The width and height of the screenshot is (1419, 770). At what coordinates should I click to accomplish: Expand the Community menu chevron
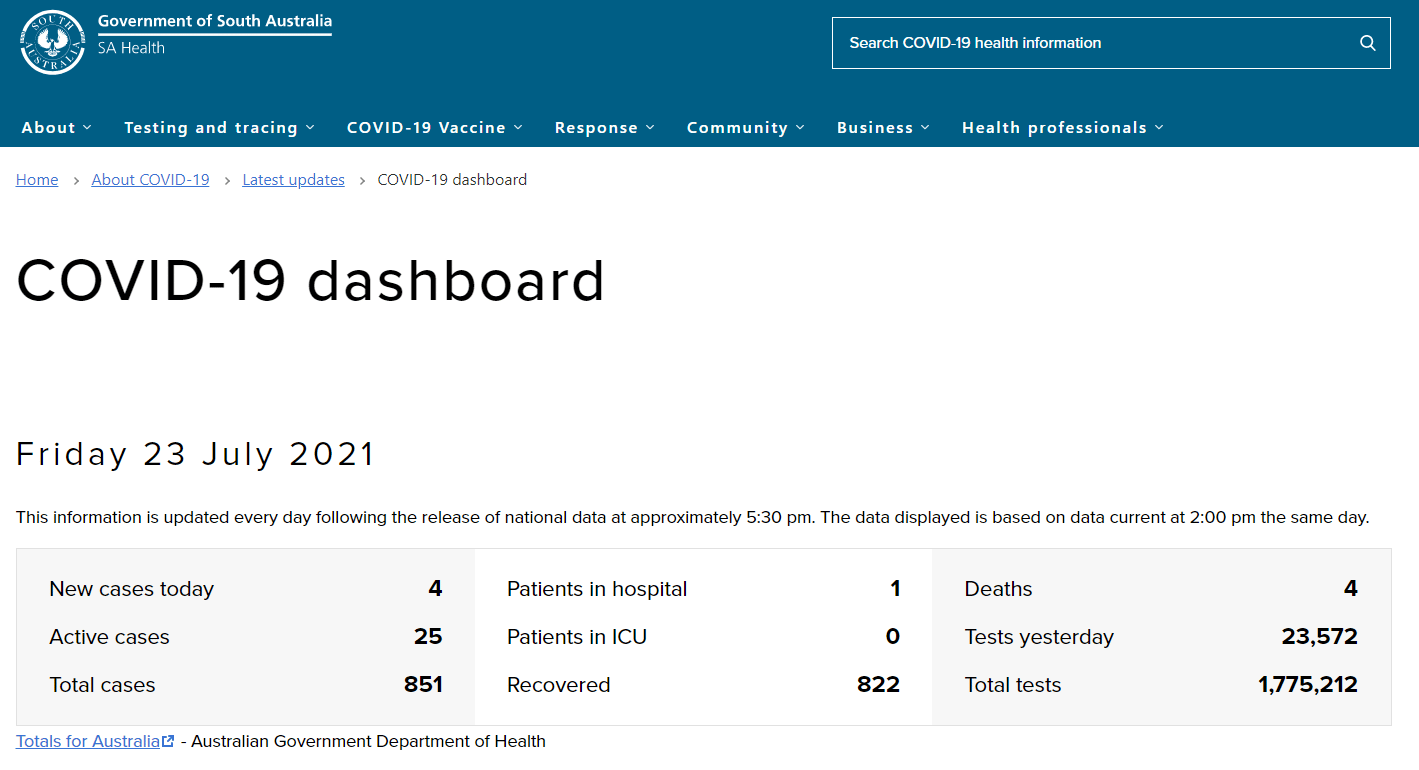[x=800, y=128]
